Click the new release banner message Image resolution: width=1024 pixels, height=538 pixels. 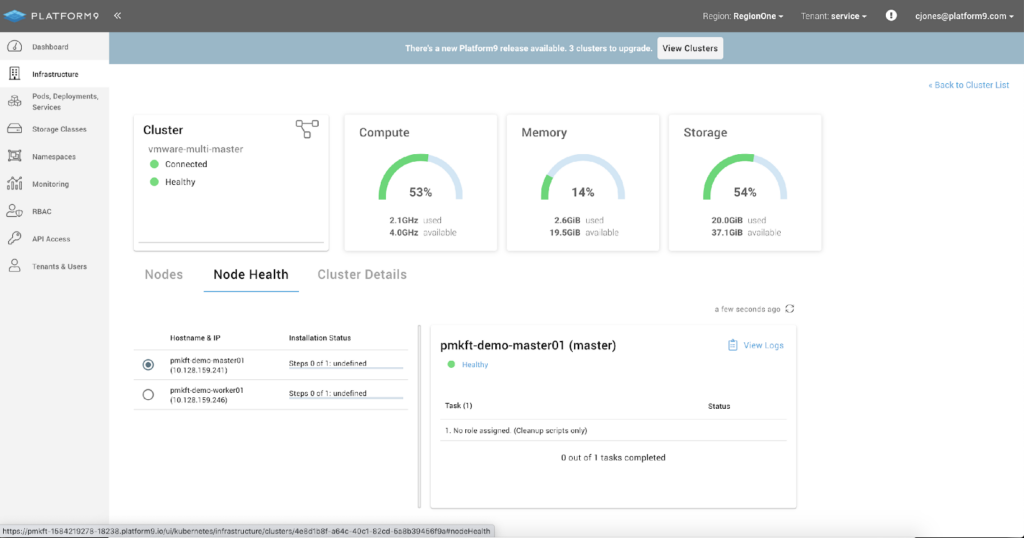pos(528,48)
